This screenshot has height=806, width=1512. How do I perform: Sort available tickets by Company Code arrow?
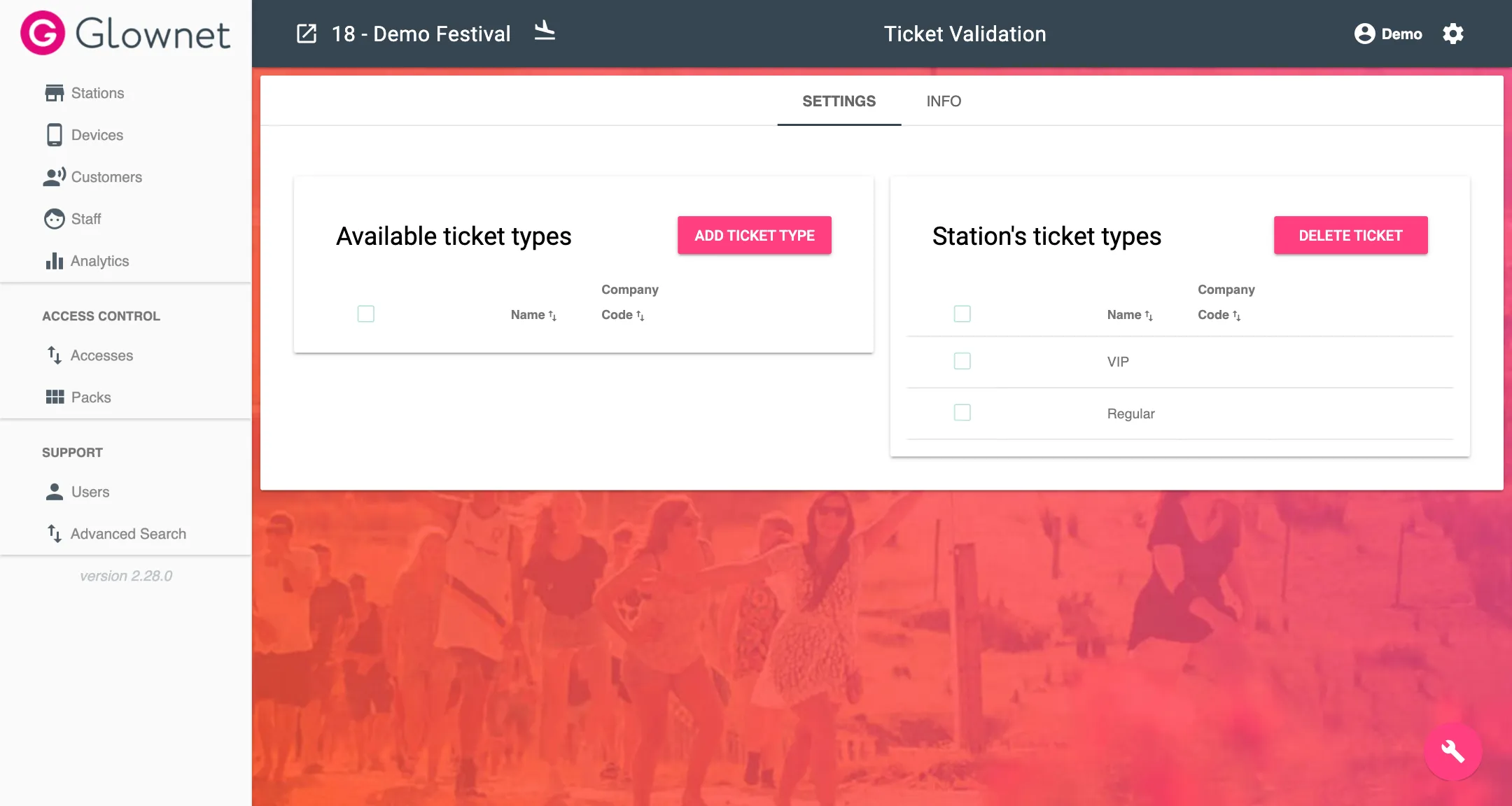pos(640,316)
